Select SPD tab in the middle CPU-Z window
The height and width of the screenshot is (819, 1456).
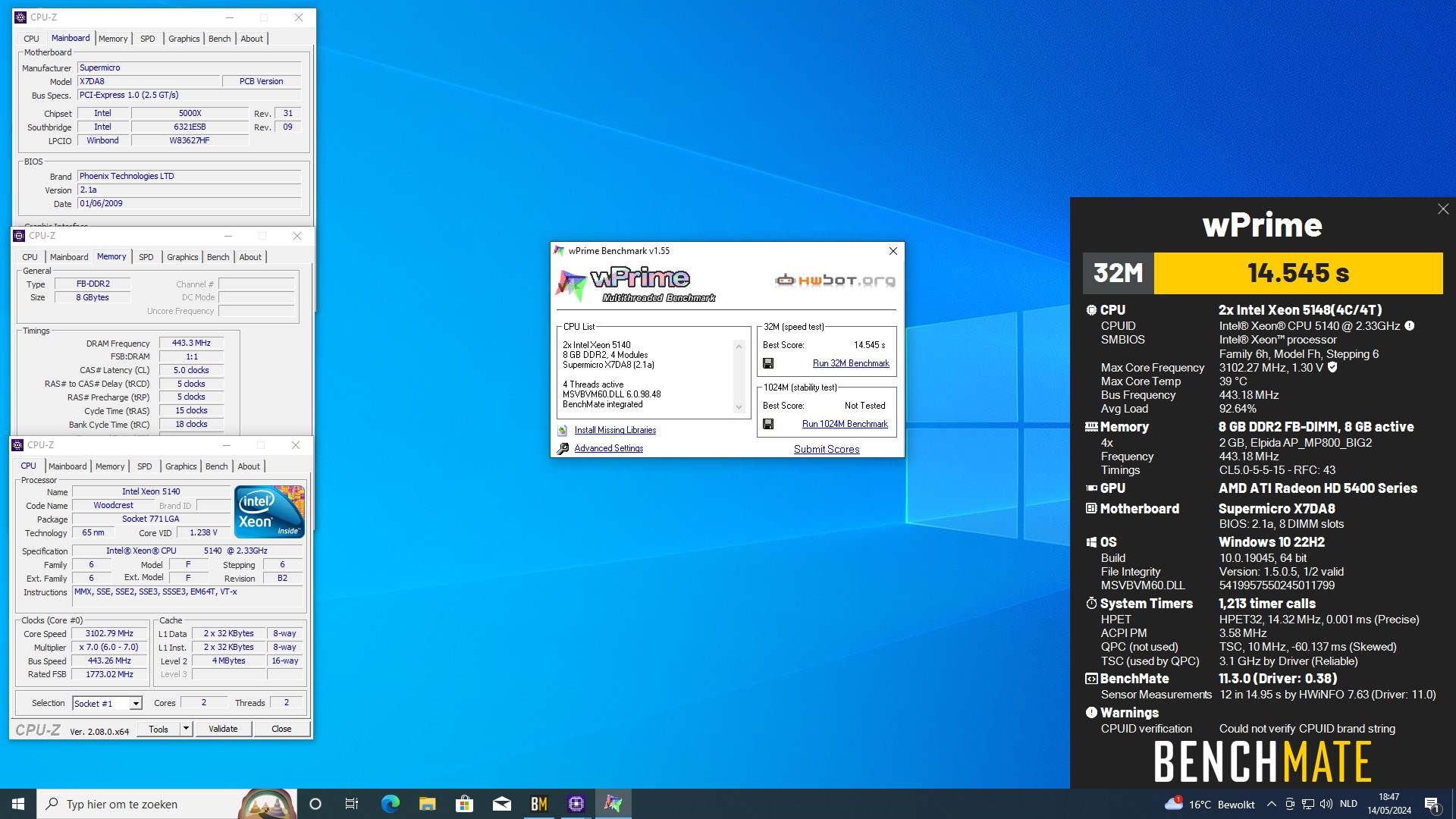point(146,257)
